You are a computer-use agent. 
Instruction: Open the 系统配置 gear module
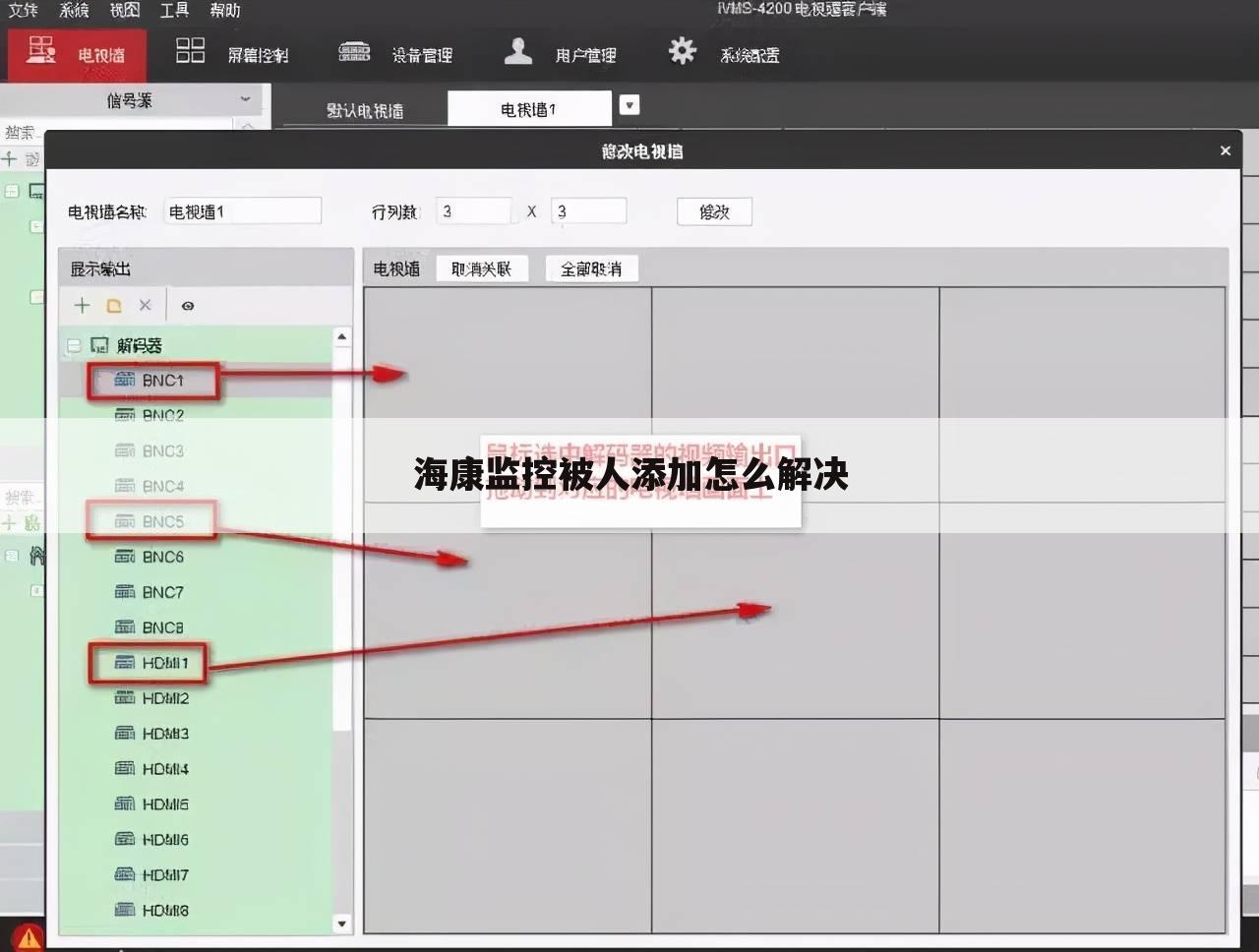pos(724,54)
